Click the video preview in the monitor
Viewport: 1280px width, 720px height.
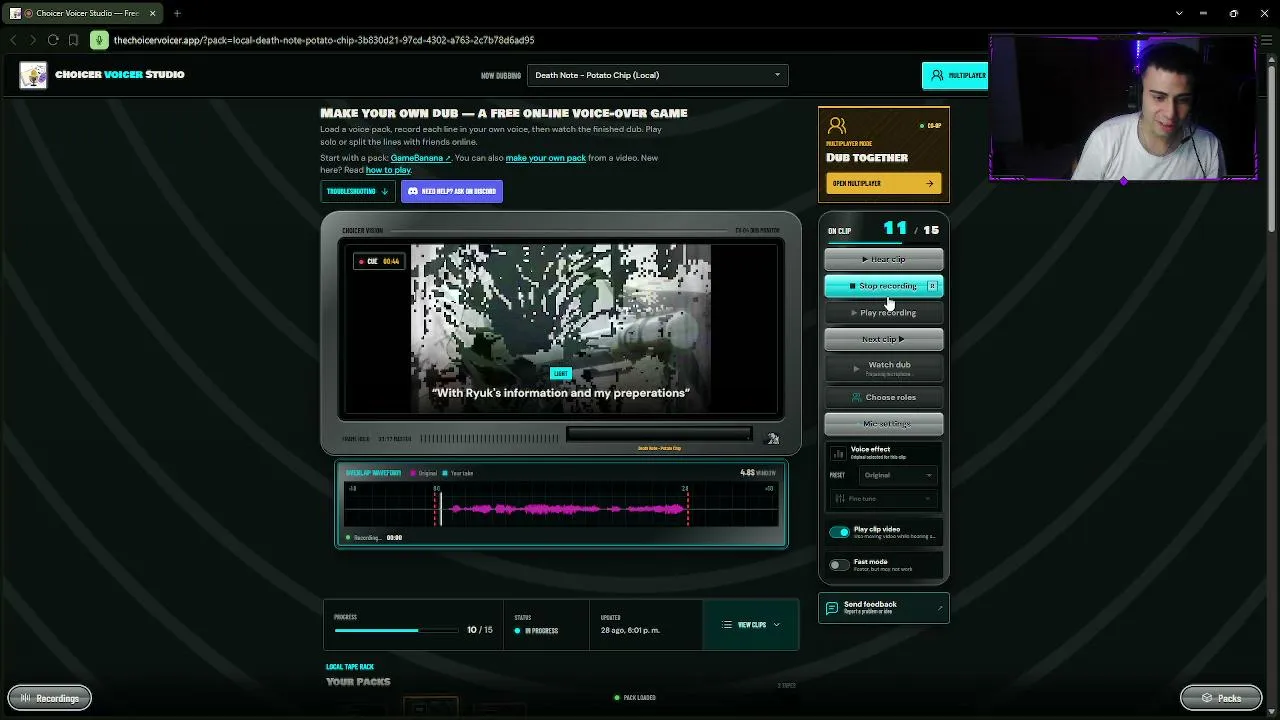[x=561, y=329]
